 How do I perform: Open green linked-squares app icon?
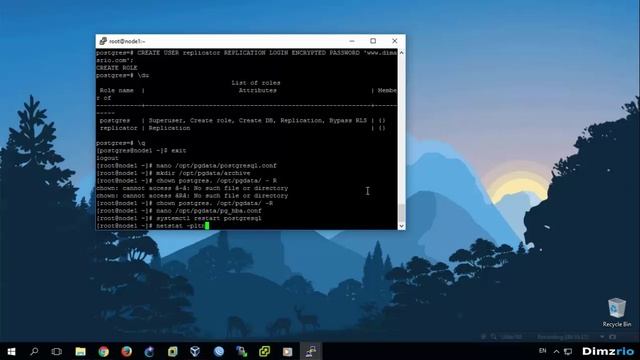tap(264, 351)
